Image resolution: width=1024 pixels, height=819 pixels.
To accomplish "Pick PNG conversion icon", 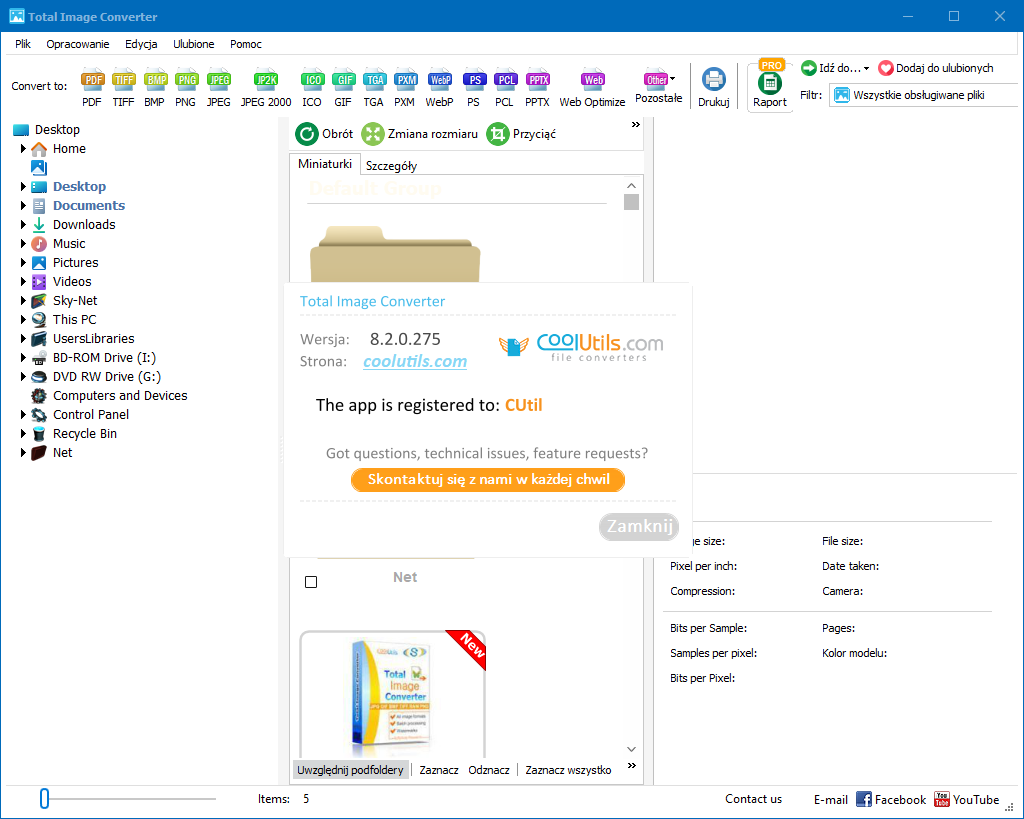I will pos(186,88).
